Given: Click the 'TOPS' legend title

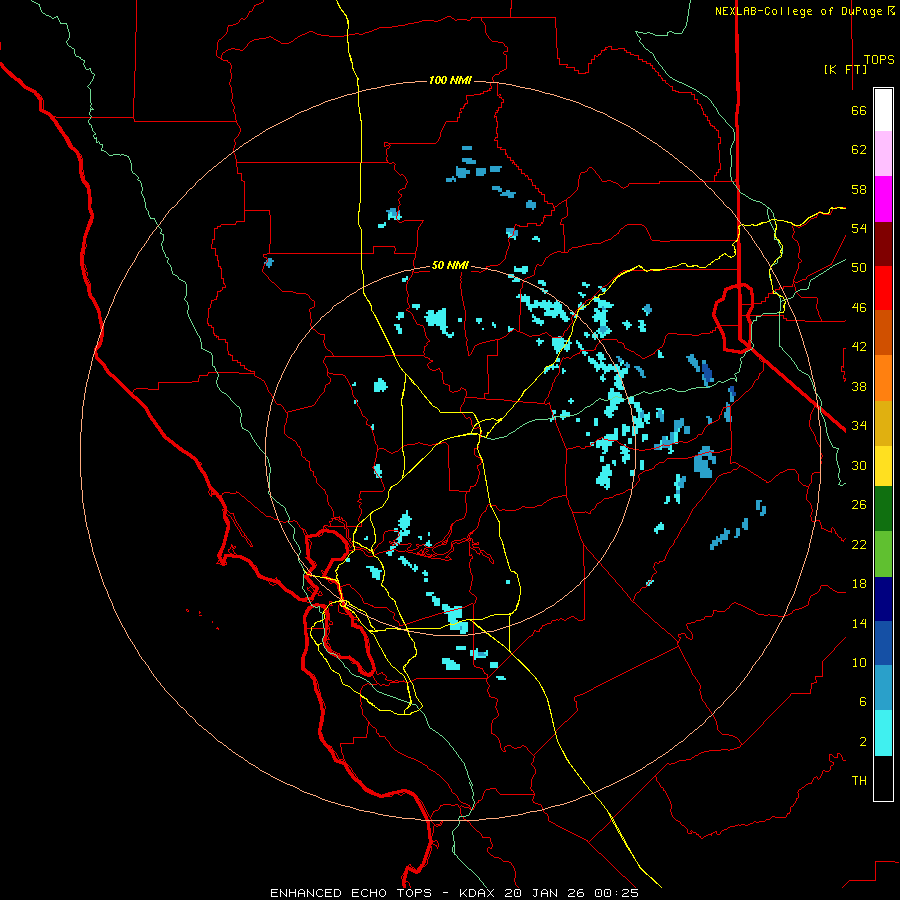Looking at the screenshot, I should point(879,60).
